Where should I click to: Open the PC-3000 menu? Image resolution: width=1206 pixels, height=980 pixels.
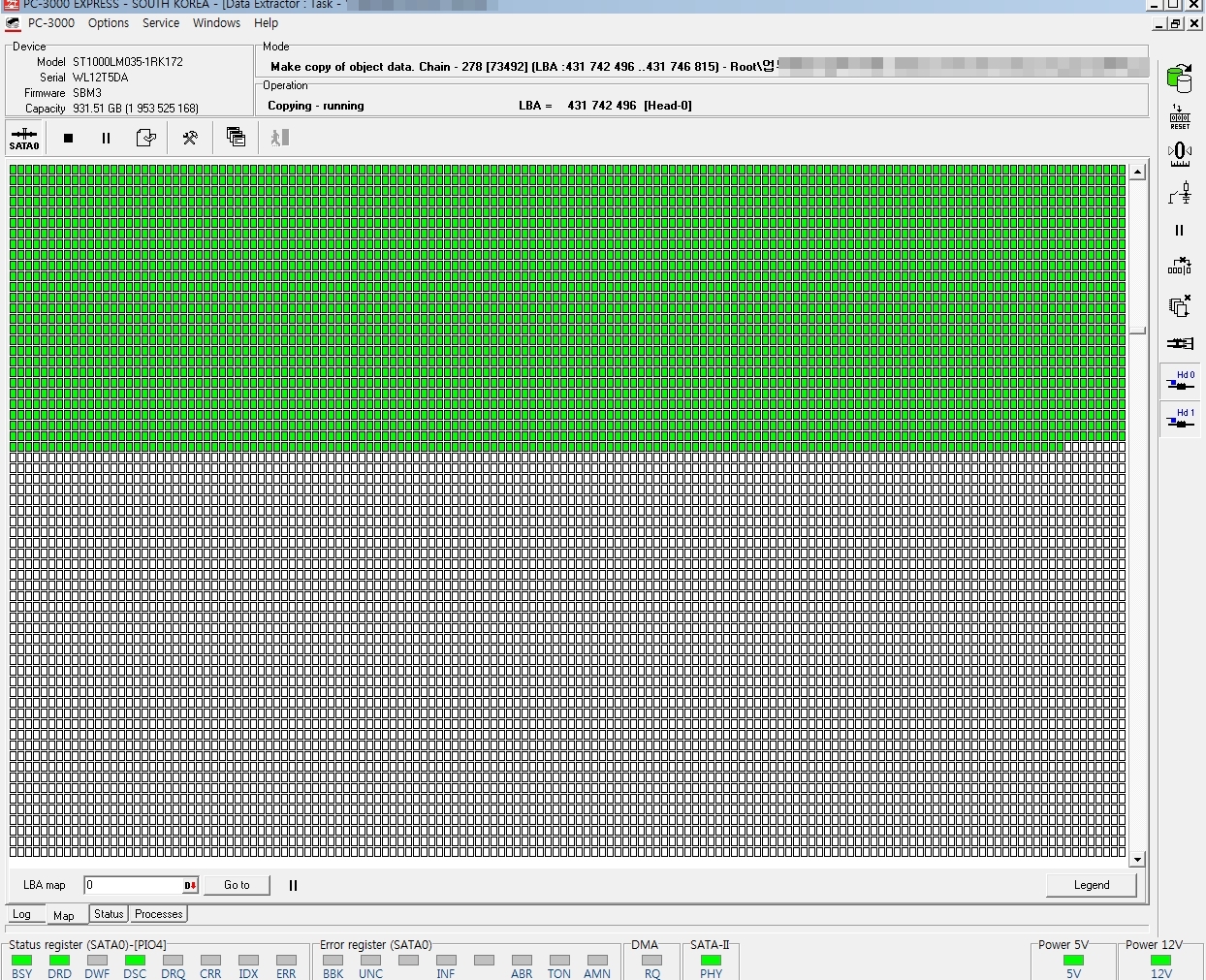(51, 23)
